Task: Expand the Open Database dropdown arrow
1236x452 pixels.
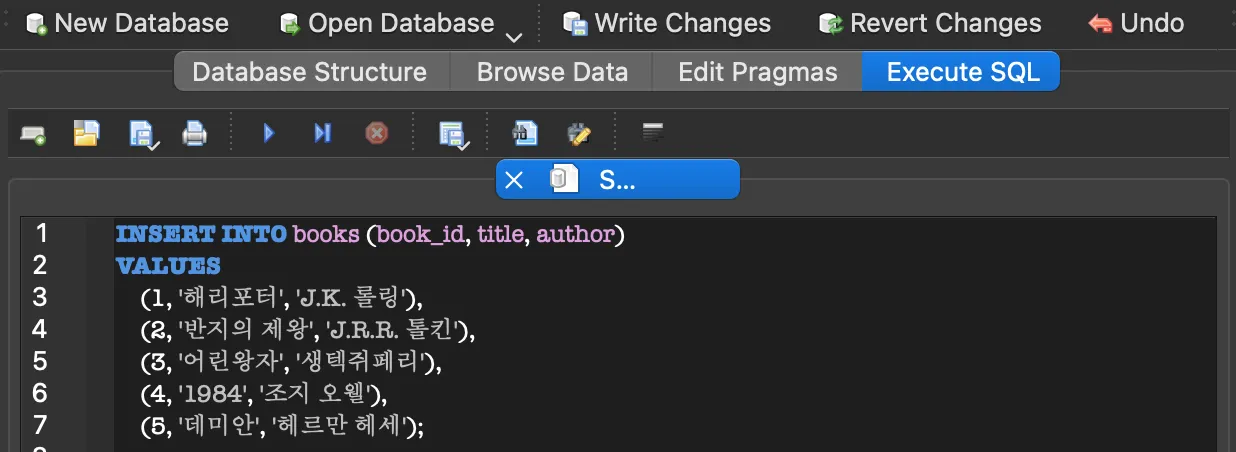Action: click(514, 37)
